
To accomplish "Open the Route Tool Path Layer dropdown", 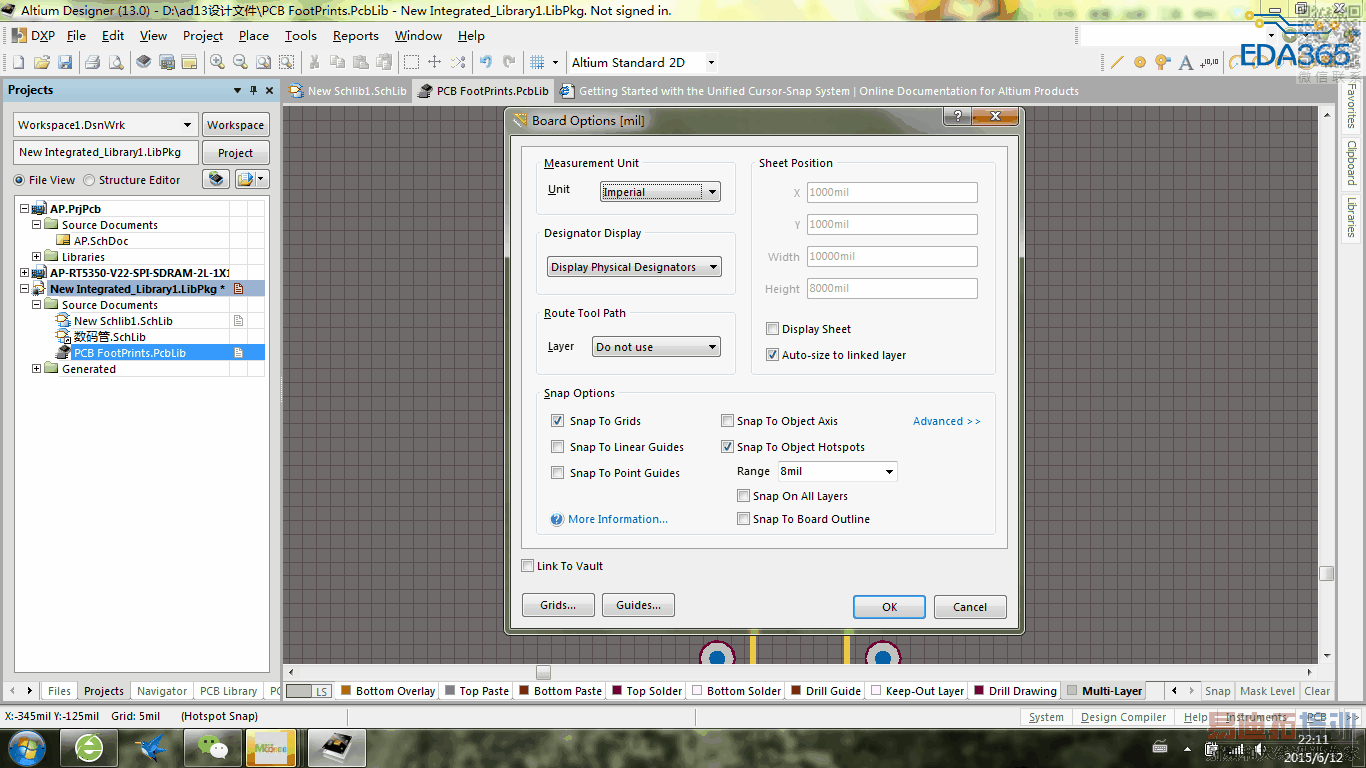I will (x=656, y=347).
